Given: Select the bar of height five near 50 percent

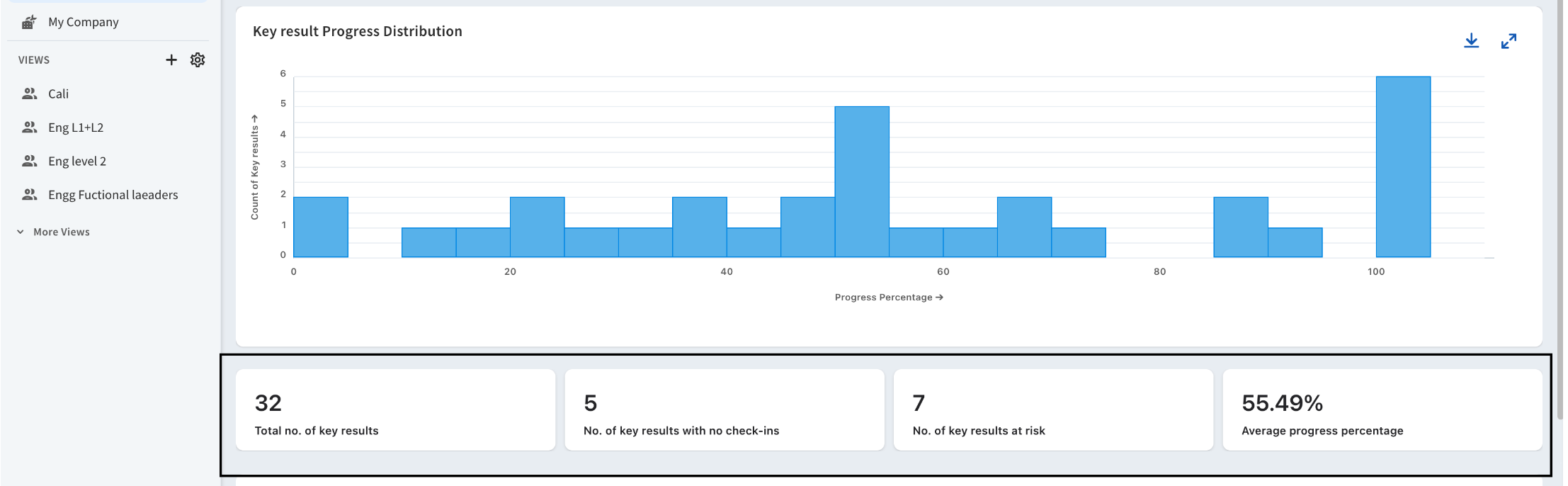Looking at the screenshot, I should pos(861,181).
